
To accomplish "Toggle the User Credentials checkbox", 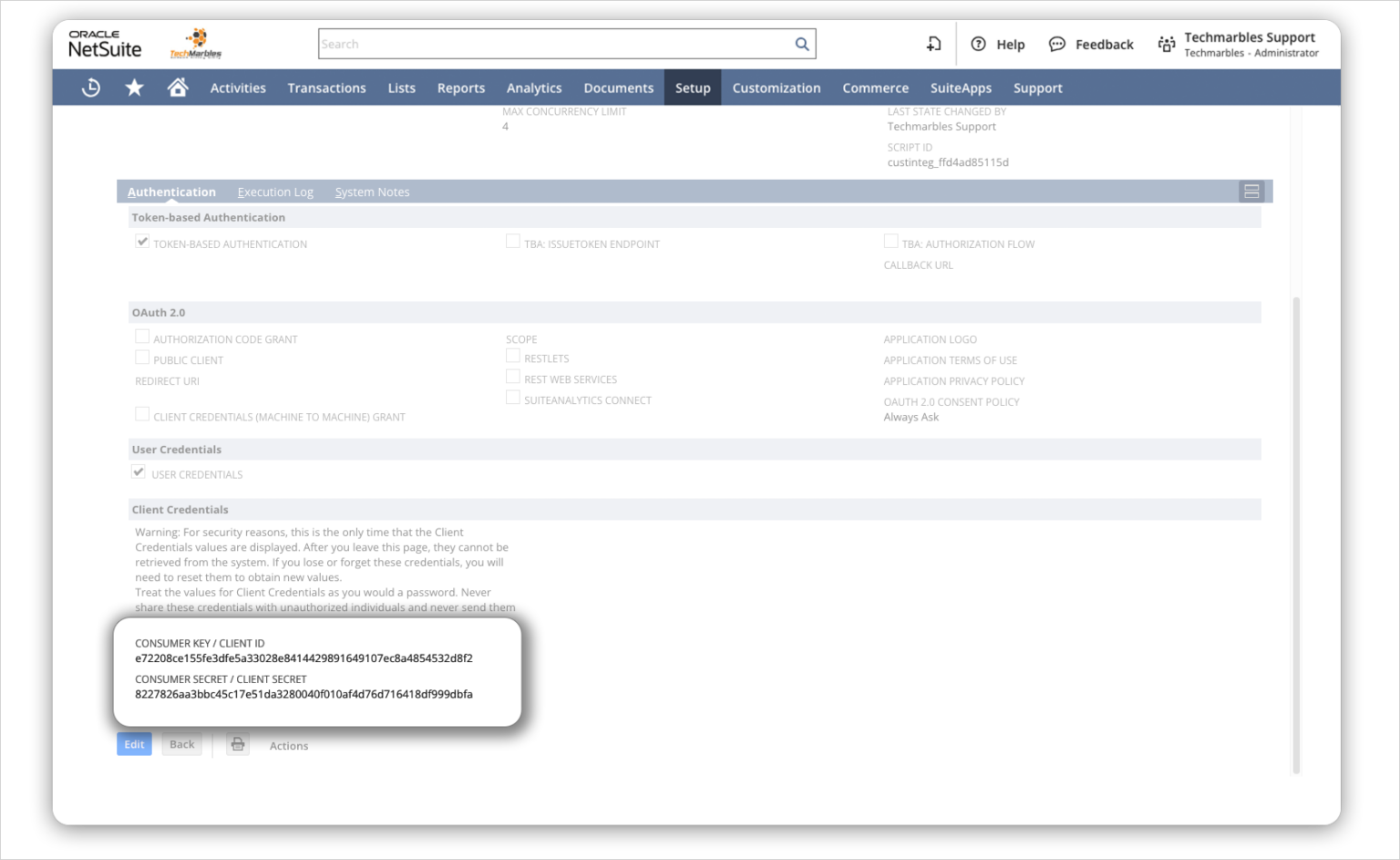I will tap(139, 472).
